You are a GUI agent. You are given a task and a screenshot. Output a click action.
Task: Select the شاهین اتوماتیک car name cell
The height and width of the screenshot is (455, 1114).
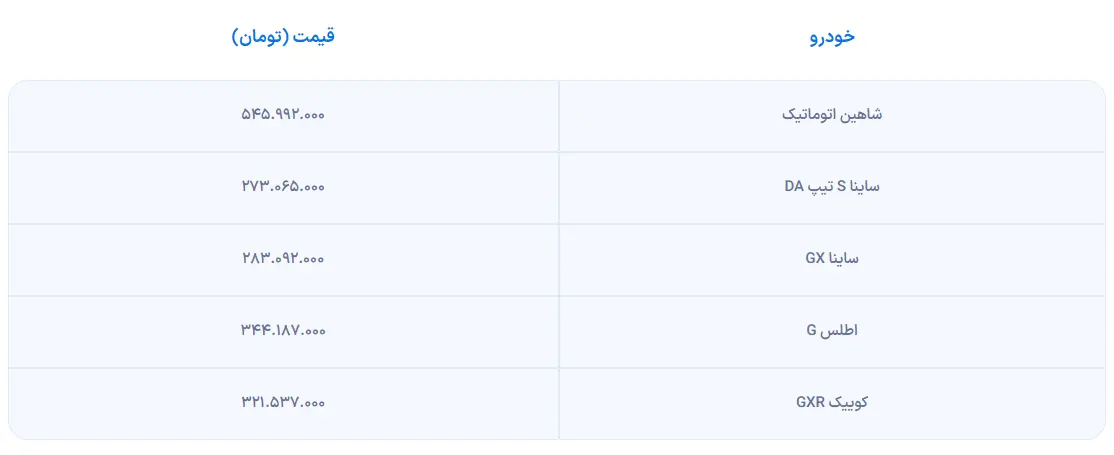click(832, 115)
